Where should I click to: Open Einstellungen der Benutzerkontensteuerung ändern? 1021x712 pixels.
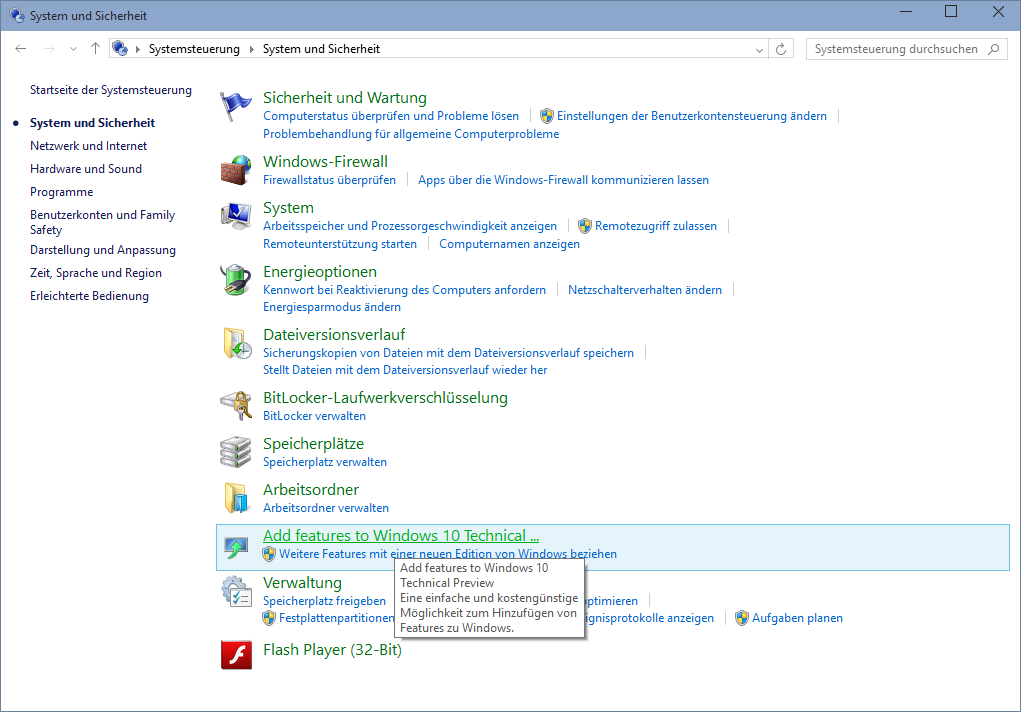click(x=692, y=116)
